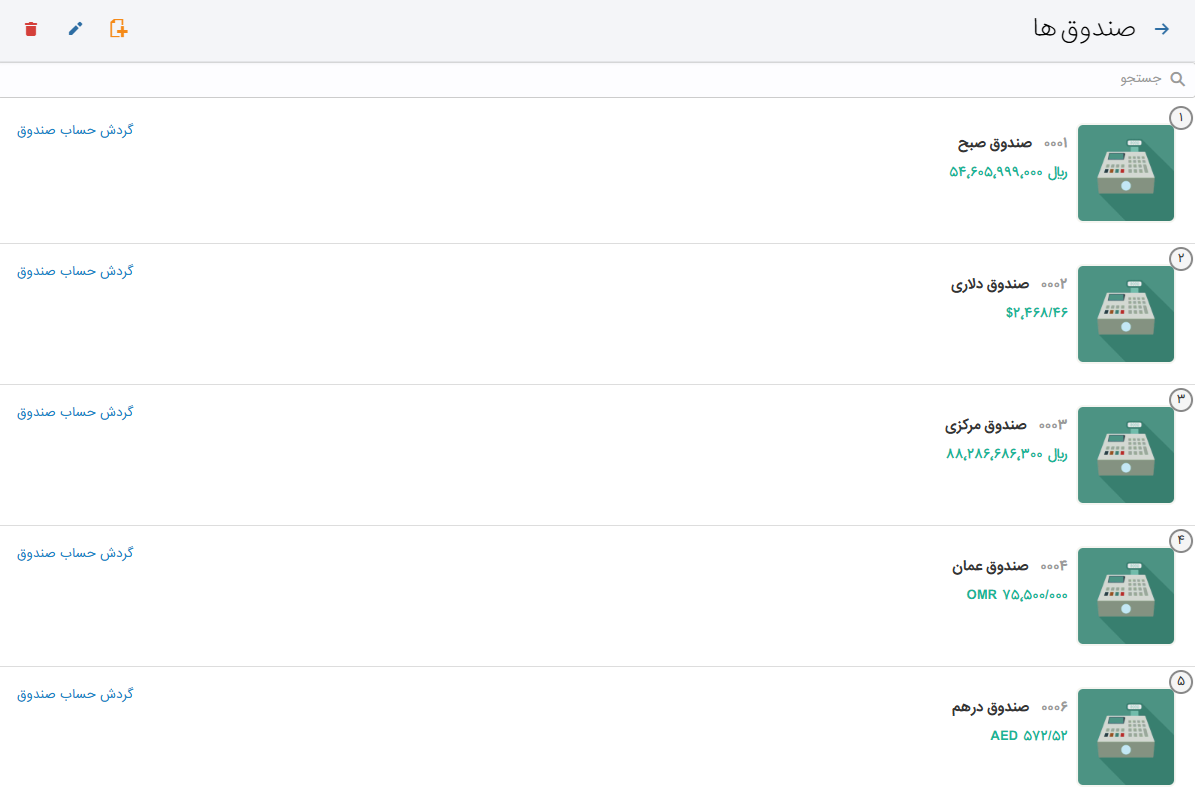Open cash register image of صندوق صبح
Image resolution: width=1195 pixels, height=801 pixels.
coord(1126,173)
